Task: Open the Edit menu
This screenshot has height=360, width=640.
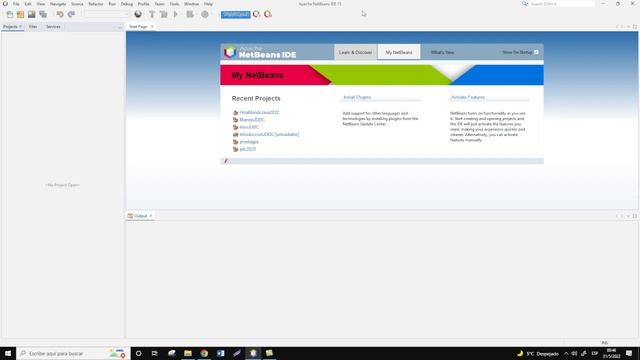Action: click(x=28, y=4)
